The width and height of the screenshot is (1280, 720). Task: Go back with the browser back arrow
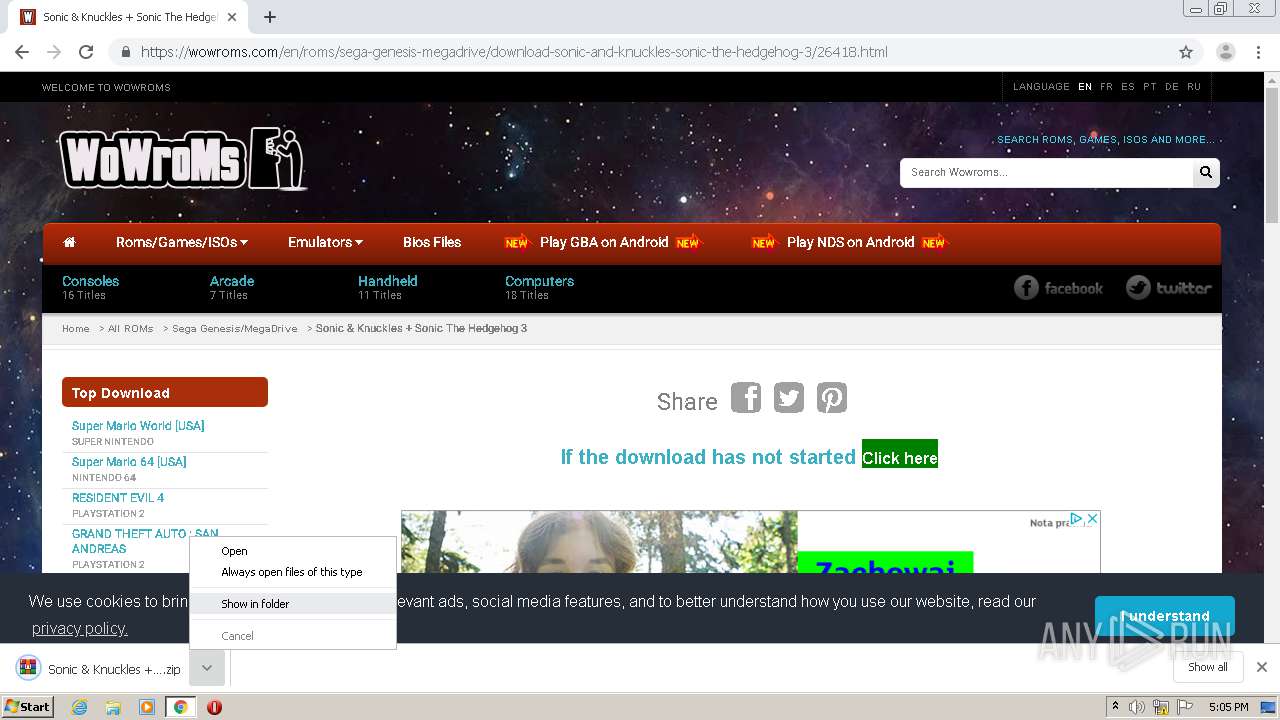click(x=22, y=52)
